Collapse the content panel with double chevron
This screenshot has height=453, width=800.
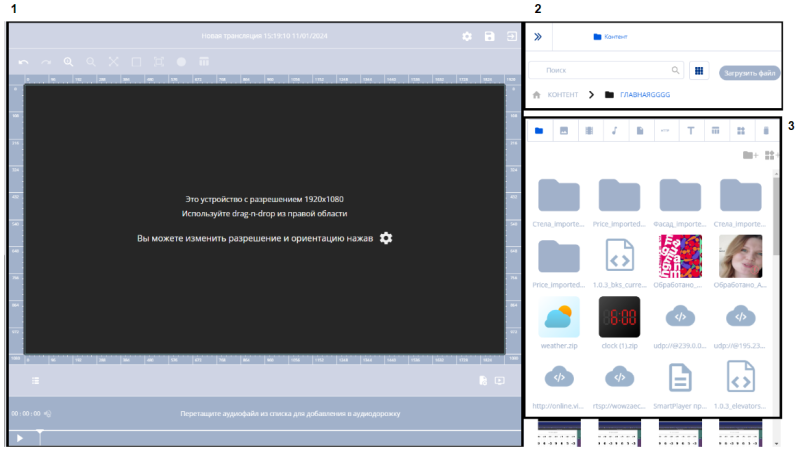(x=537, y=37)
